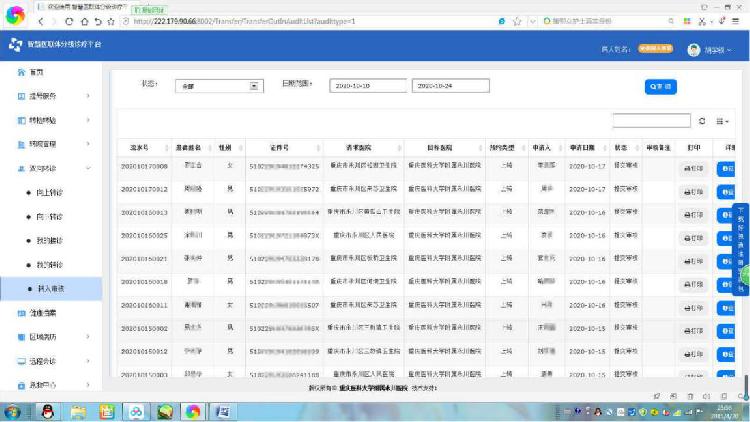Sort by the 性别 column header
This screenshot has height=422, width=750.
pyautogui.click(x=229, y=147)
